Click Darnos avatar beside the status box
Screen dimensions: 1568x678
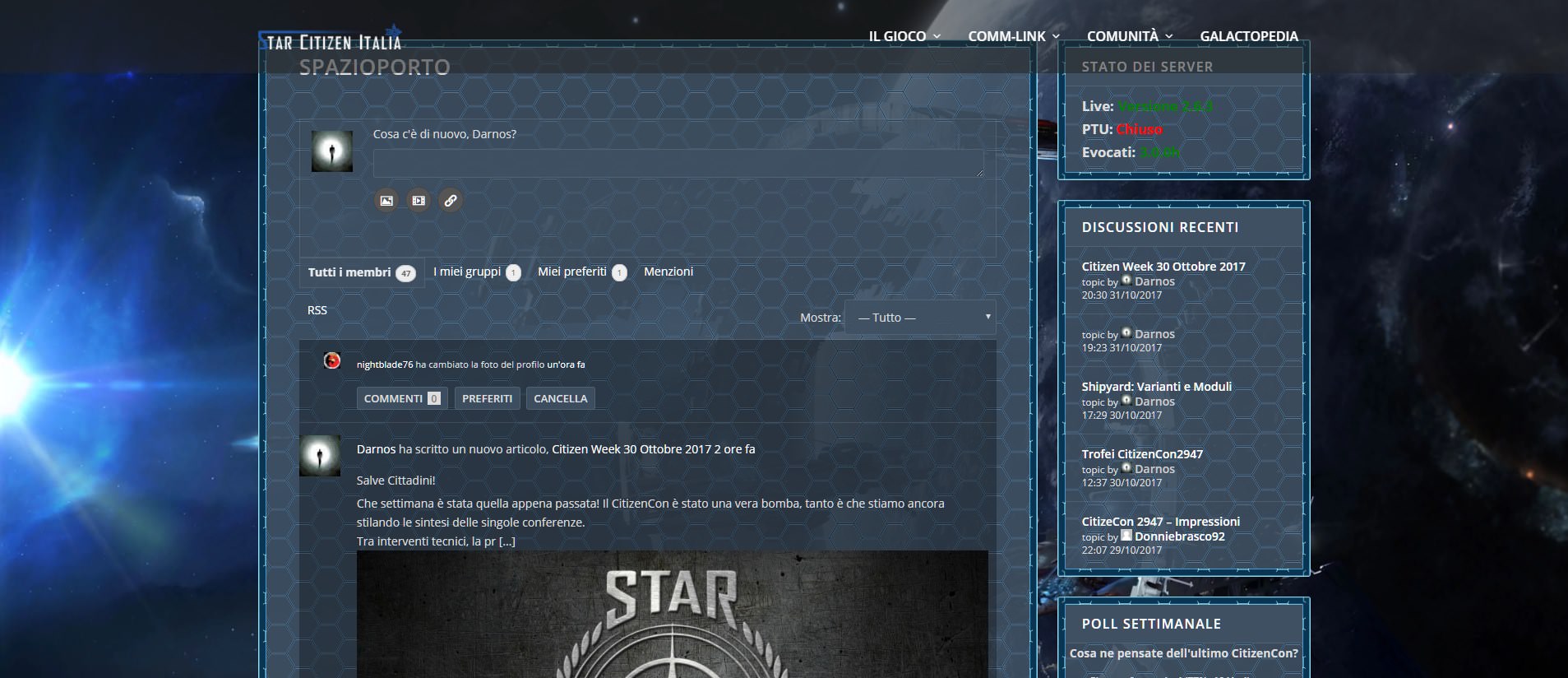click(x=332, y=151)
